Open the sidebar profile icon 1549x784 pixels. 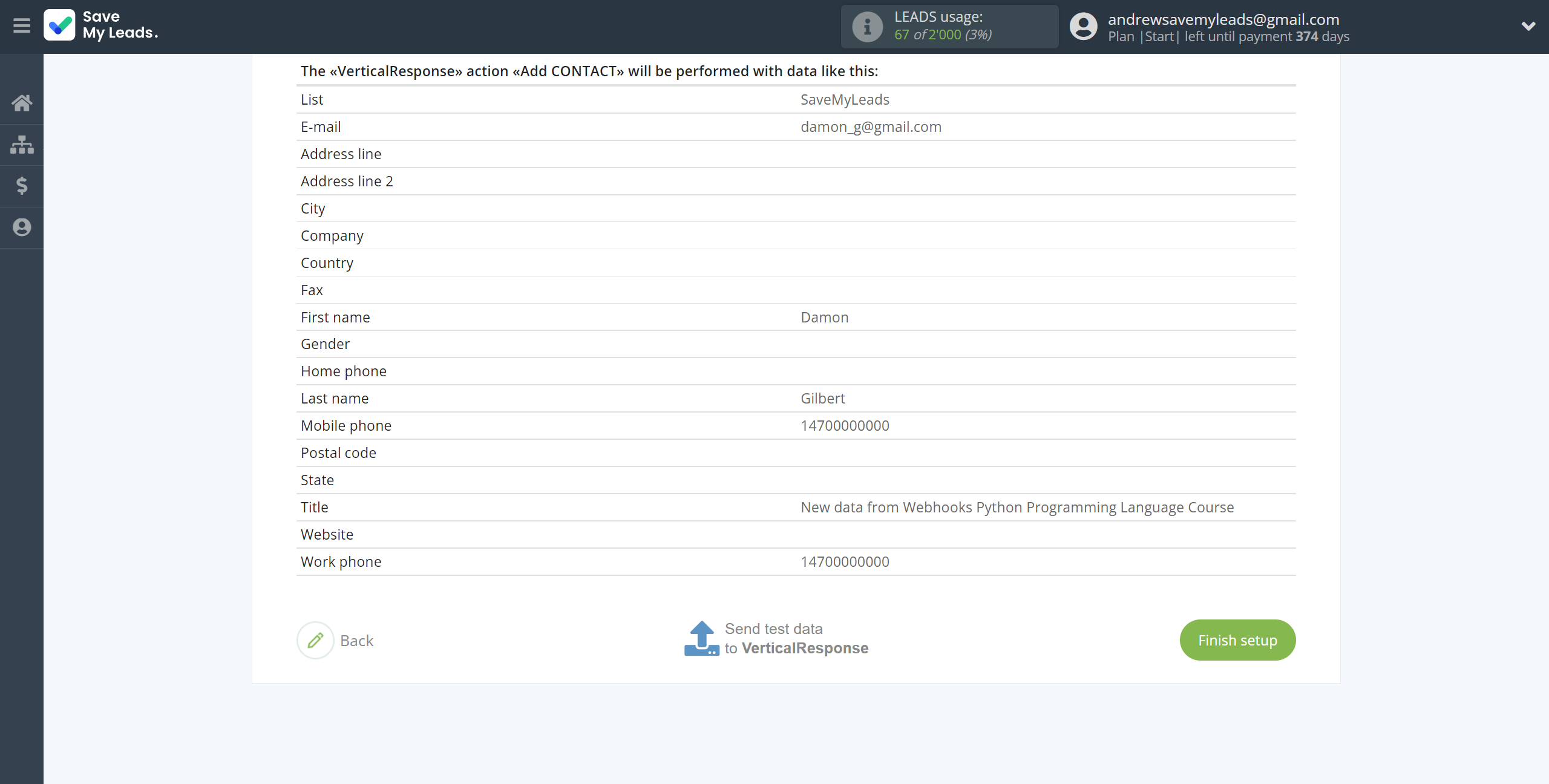[x=22, y=227]
